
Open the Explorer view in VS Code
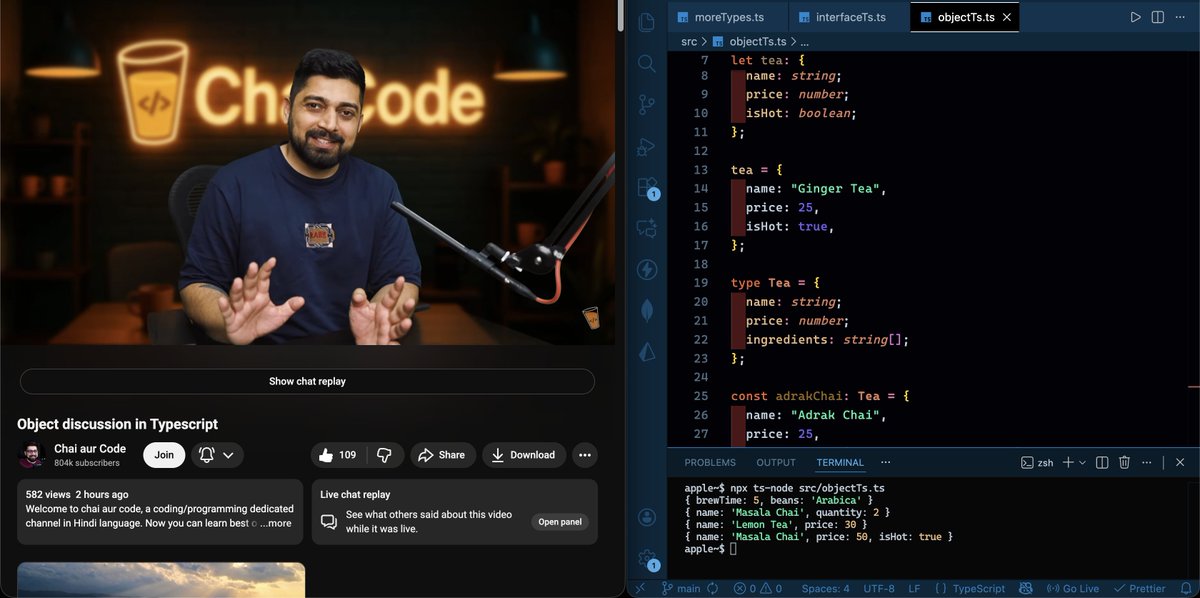tap(647, 21)
